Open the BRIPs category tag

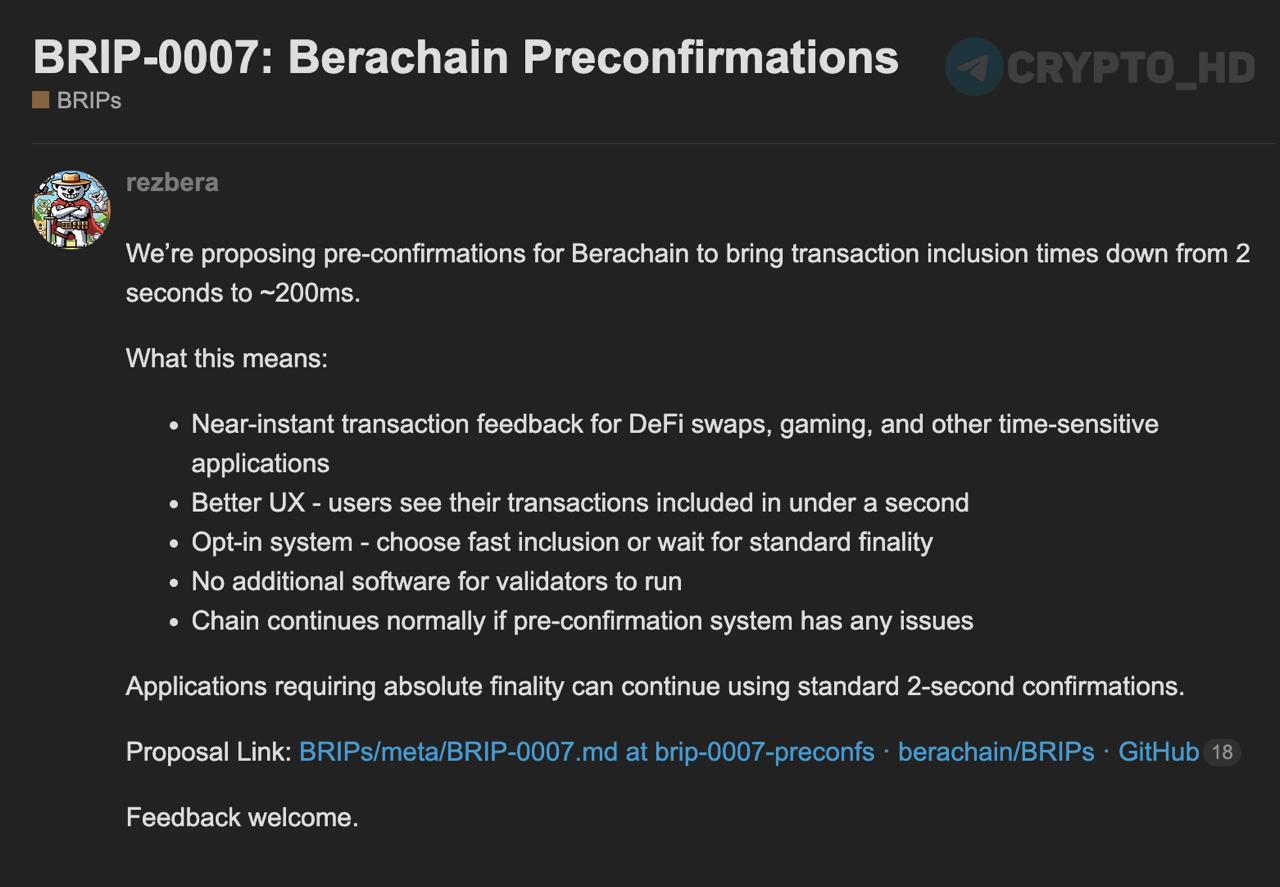tap(89, 100)
